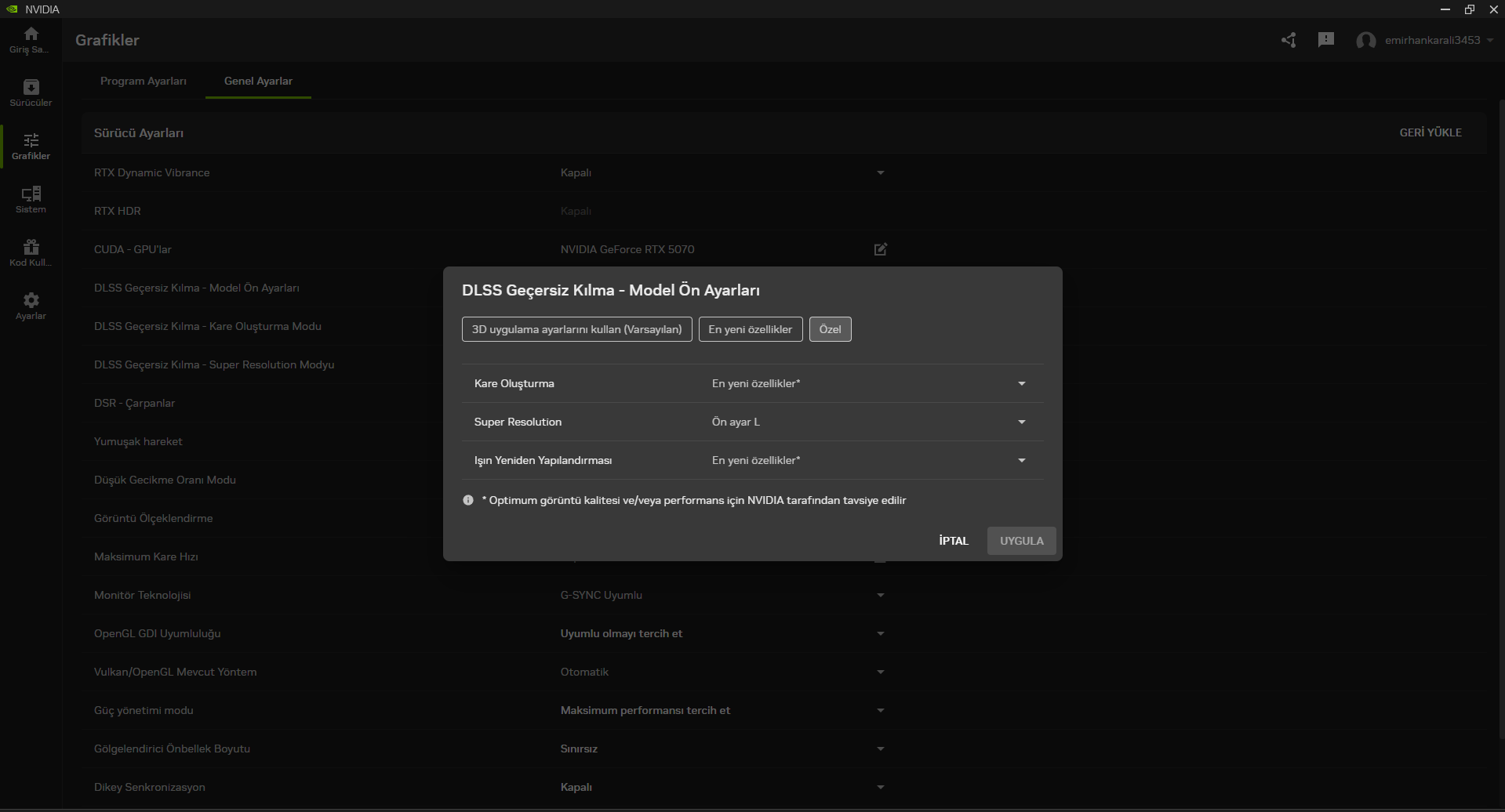Click the NVIDIA GeForce RTX 5070 value
The image size is (1505, 812).
(627, 249)
